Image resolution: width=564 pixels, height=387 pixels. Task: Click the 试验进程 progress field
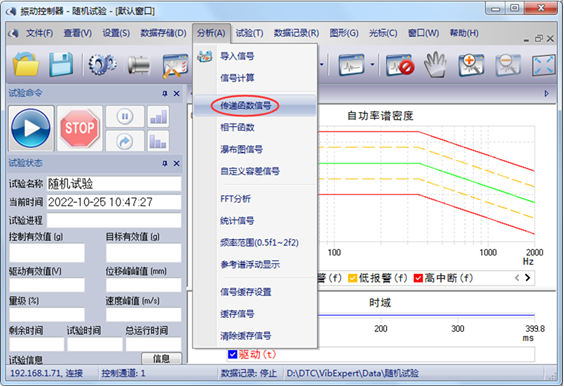pyautogui.click(x=114, y=220)
